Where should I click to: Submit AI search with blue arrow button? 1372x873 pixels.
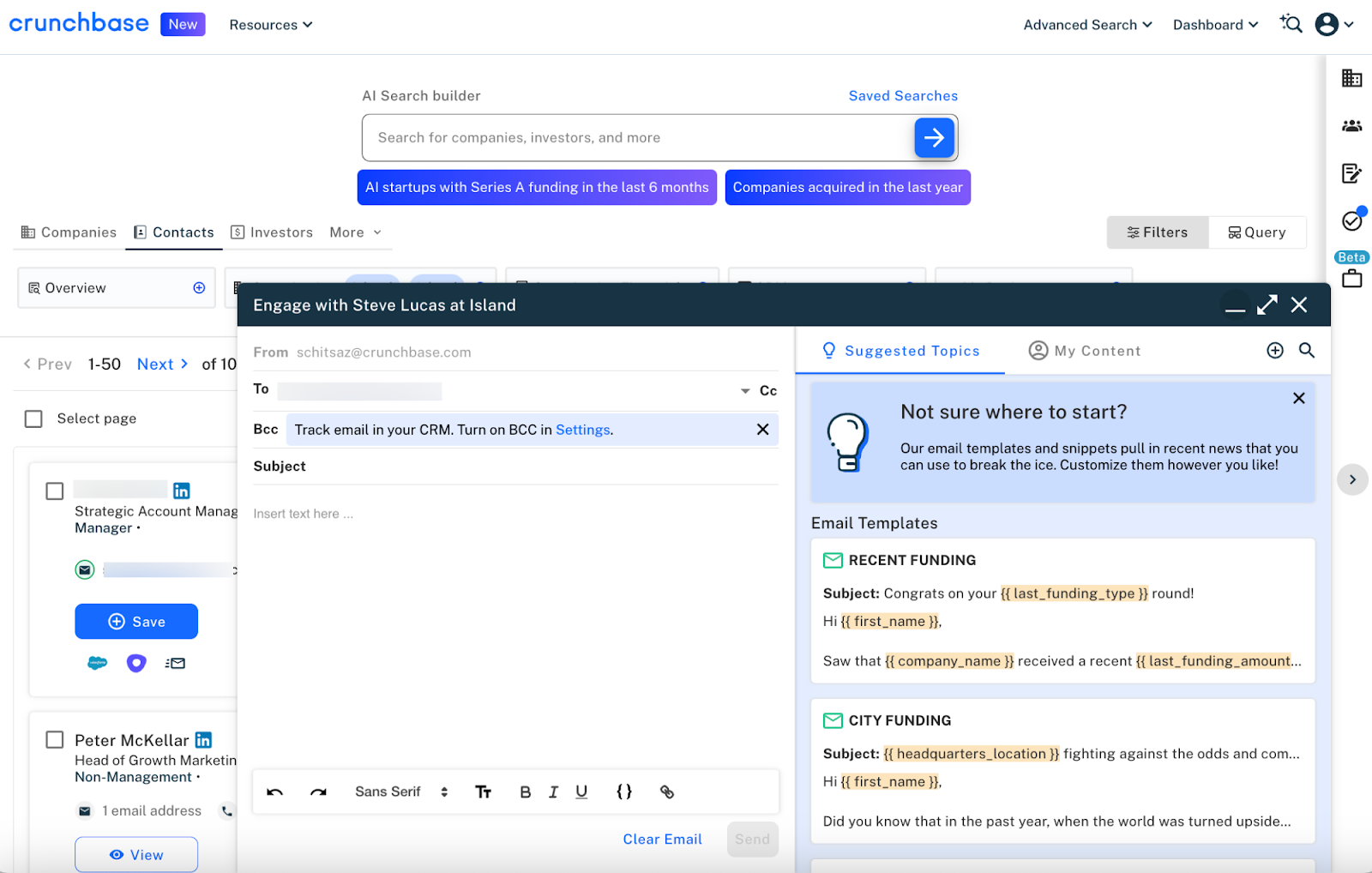point(935,138)
